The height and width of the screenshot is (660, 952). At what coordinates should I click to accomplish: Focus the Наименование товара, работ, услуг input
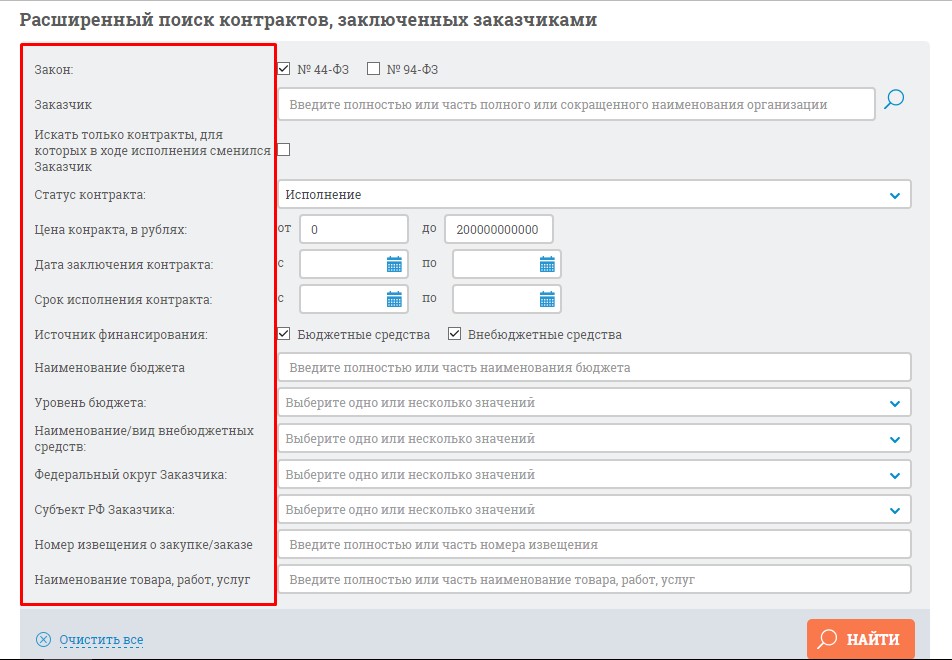click(594, 579)
